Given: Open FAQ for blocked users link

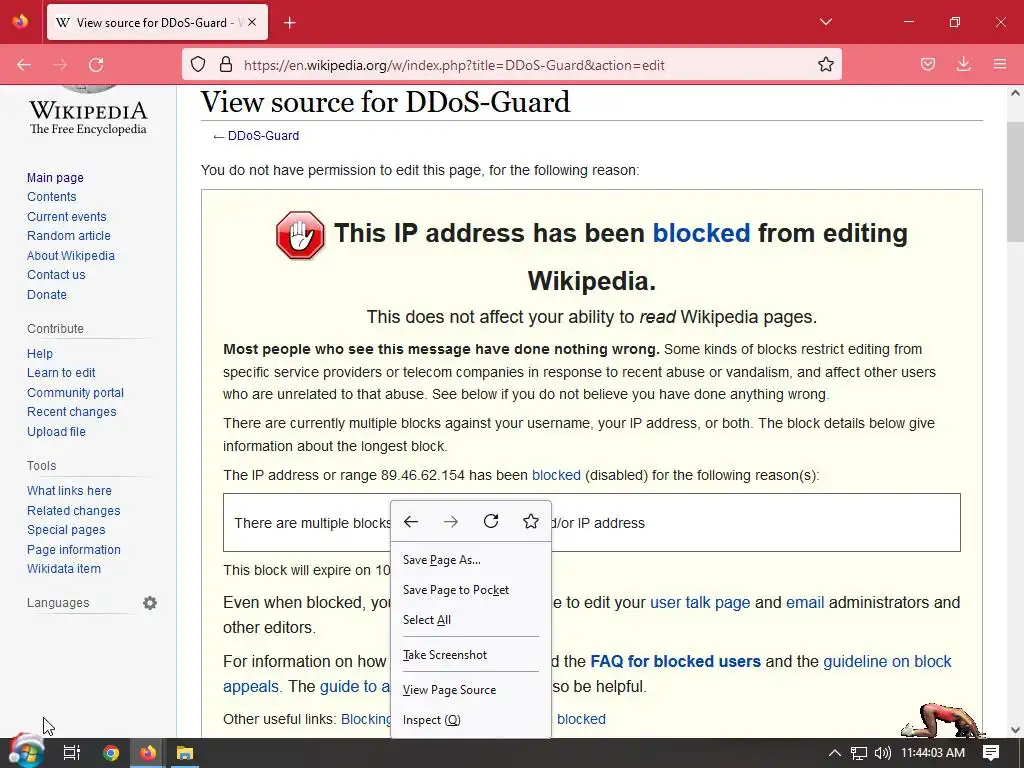Looking at the screenshot, I should click(x=675, y=662).
